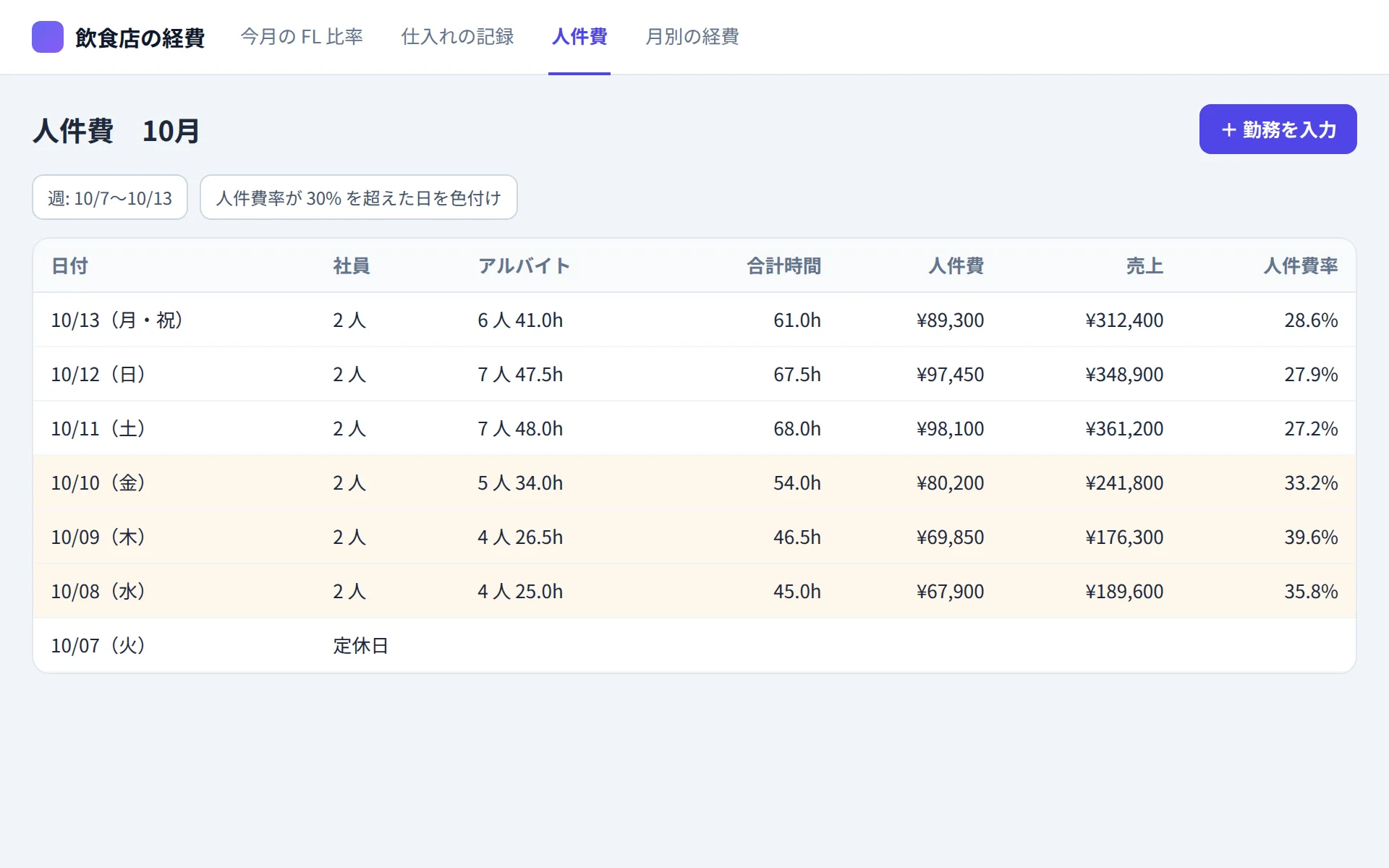Viewport: 1389px width, 868px height.
Task: Click the 人件費率 column header
Action: 1301,266
